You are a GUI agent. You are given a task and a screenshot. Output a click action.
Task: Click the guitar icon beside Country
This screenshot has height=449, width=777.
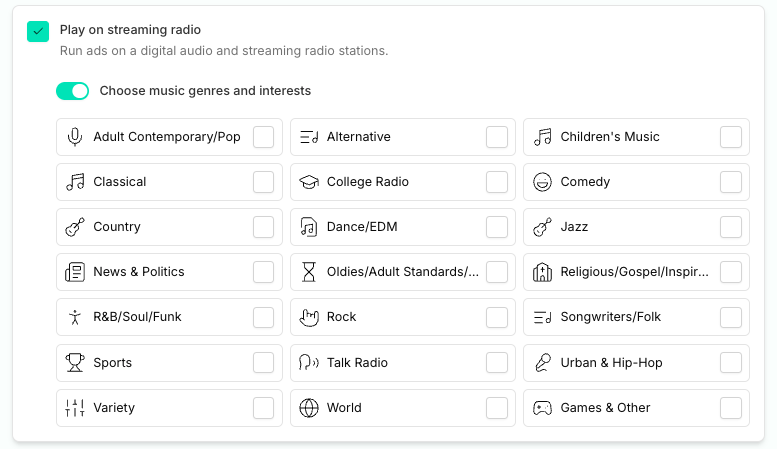coord(75,227)
